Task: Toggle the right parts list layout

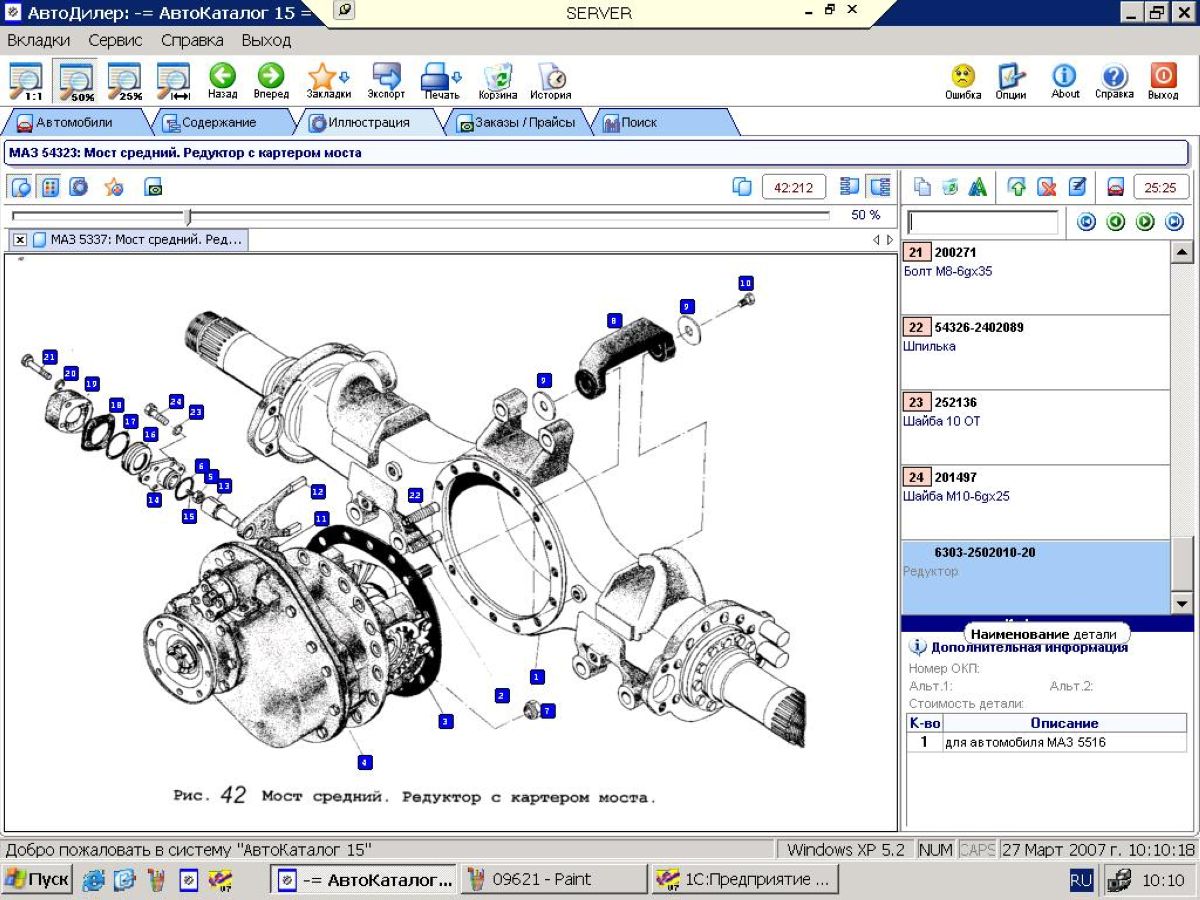Action: (x=879, y=187)
